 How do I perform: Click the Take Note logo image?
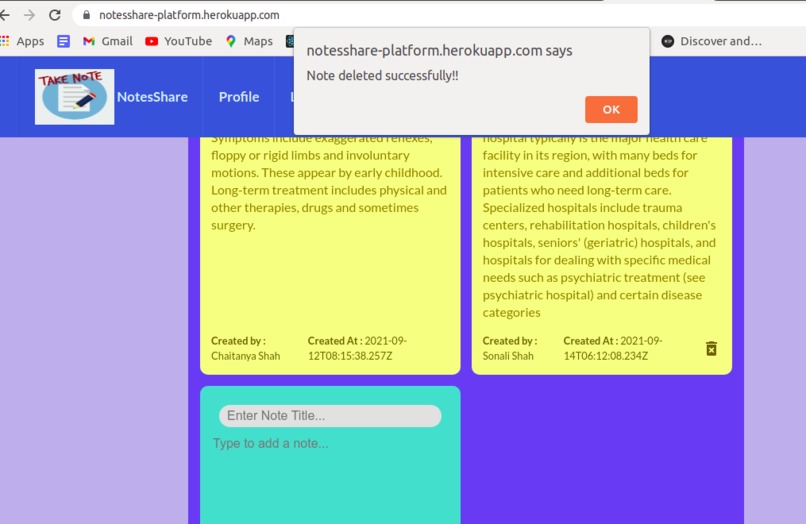coord(75,97)
